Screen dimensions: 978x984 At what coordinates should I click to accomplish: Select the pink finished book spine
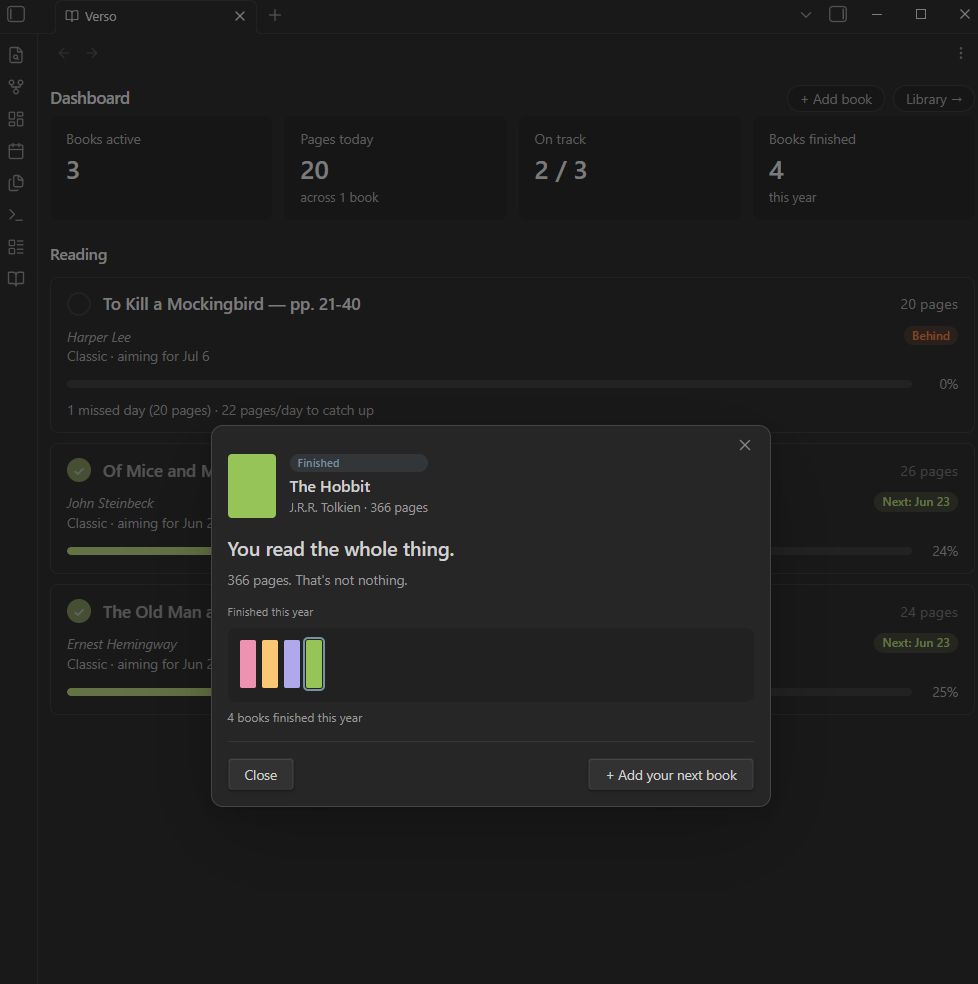pyautogui.click(x=248, y=664)
